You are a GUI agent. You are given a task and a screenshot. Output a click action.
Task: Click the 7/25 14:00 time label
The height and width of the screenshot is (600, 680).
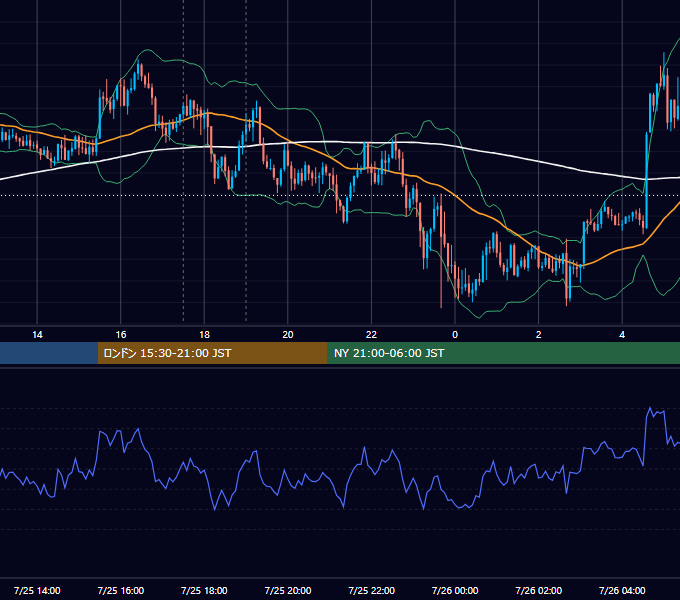click(x=37, y=590)
